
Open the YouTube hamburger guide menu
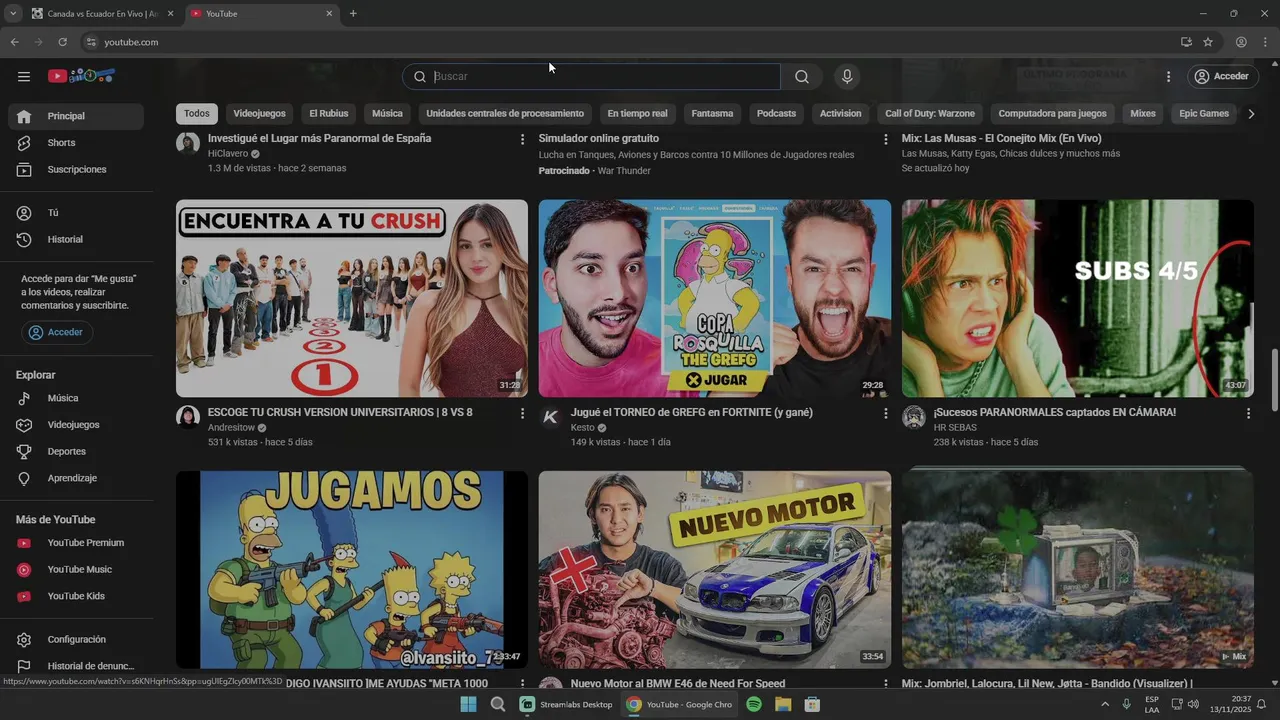click(x=24, y=76)
